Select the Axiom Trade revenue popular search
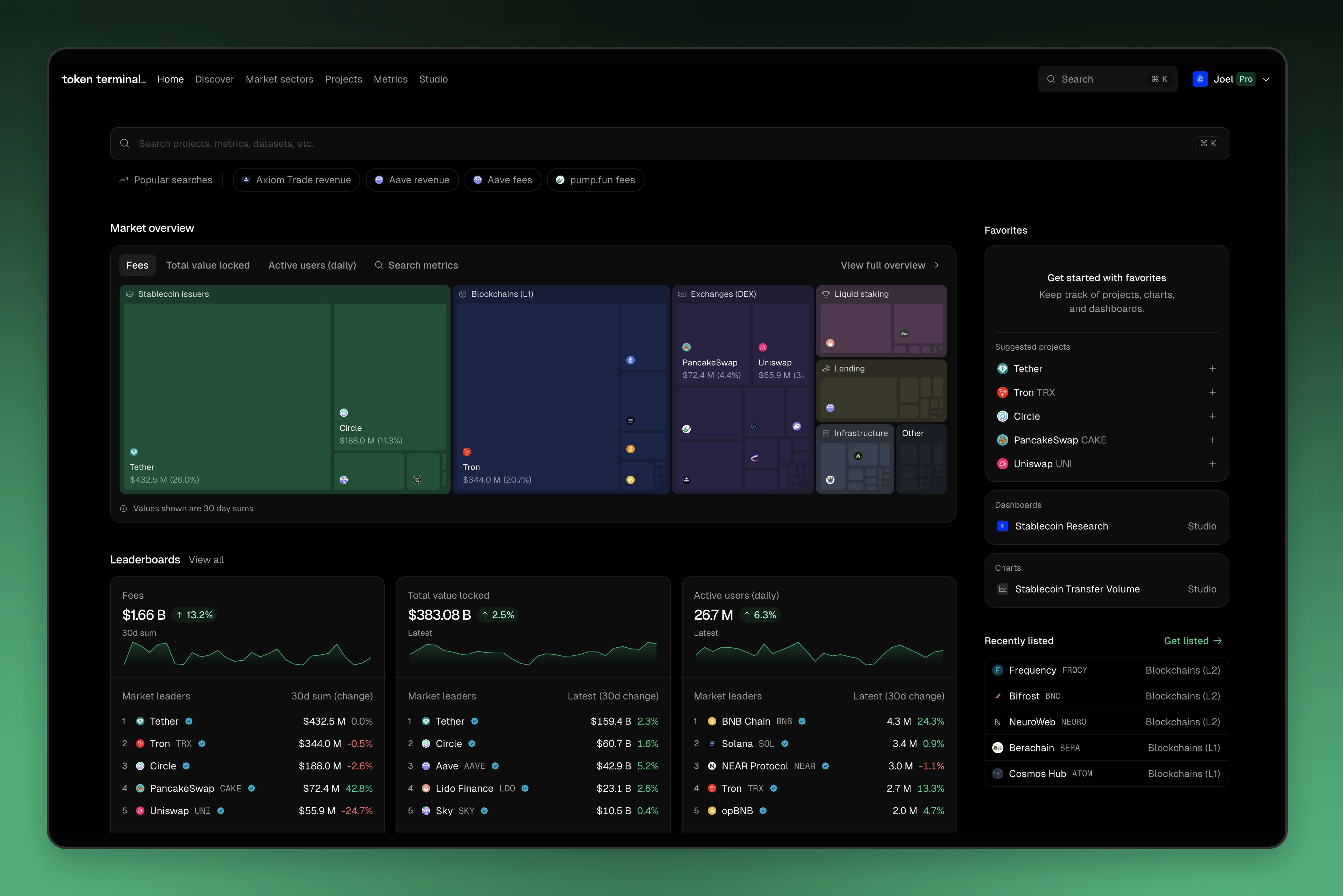The height and width of the screenshot is (896, 1343). click(296, 180)
